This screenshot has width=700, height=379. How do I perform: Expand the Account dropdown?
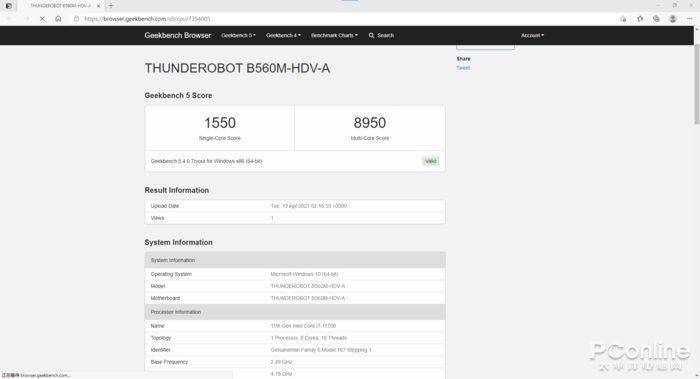(533, 35)
